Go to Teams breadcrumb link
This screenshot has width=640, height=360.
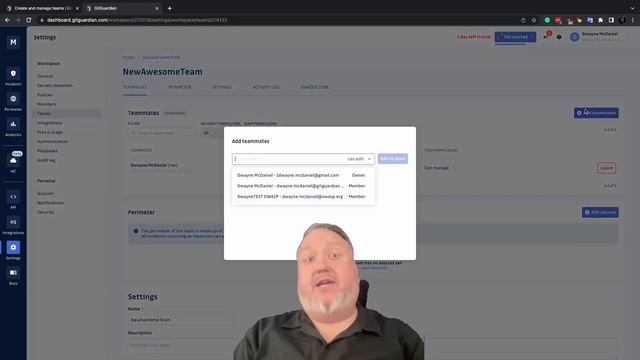pyautogui.click(x=129, y=58)
